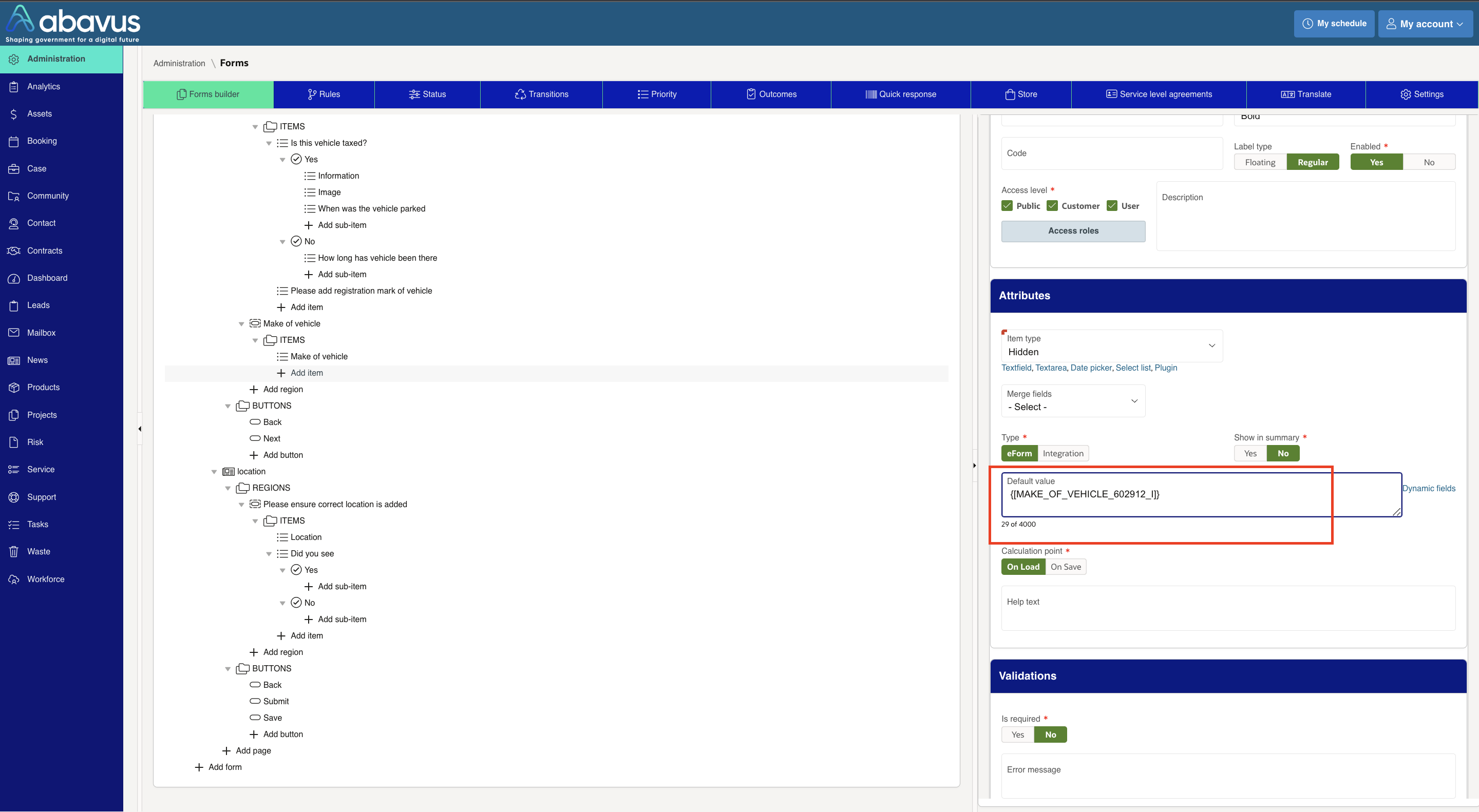Collapse 'Please ensure correct location is added' region
1479x812 pixels.
[x=241, y=505]
